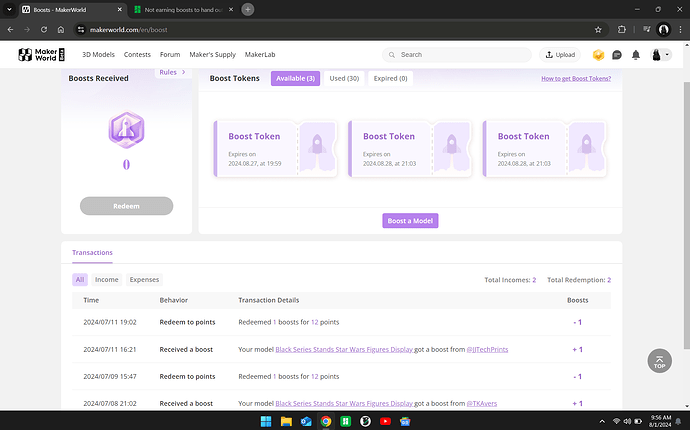Switch to the Used (30) tab
This screenshot has width=690, height=430.
coord(344,78)
